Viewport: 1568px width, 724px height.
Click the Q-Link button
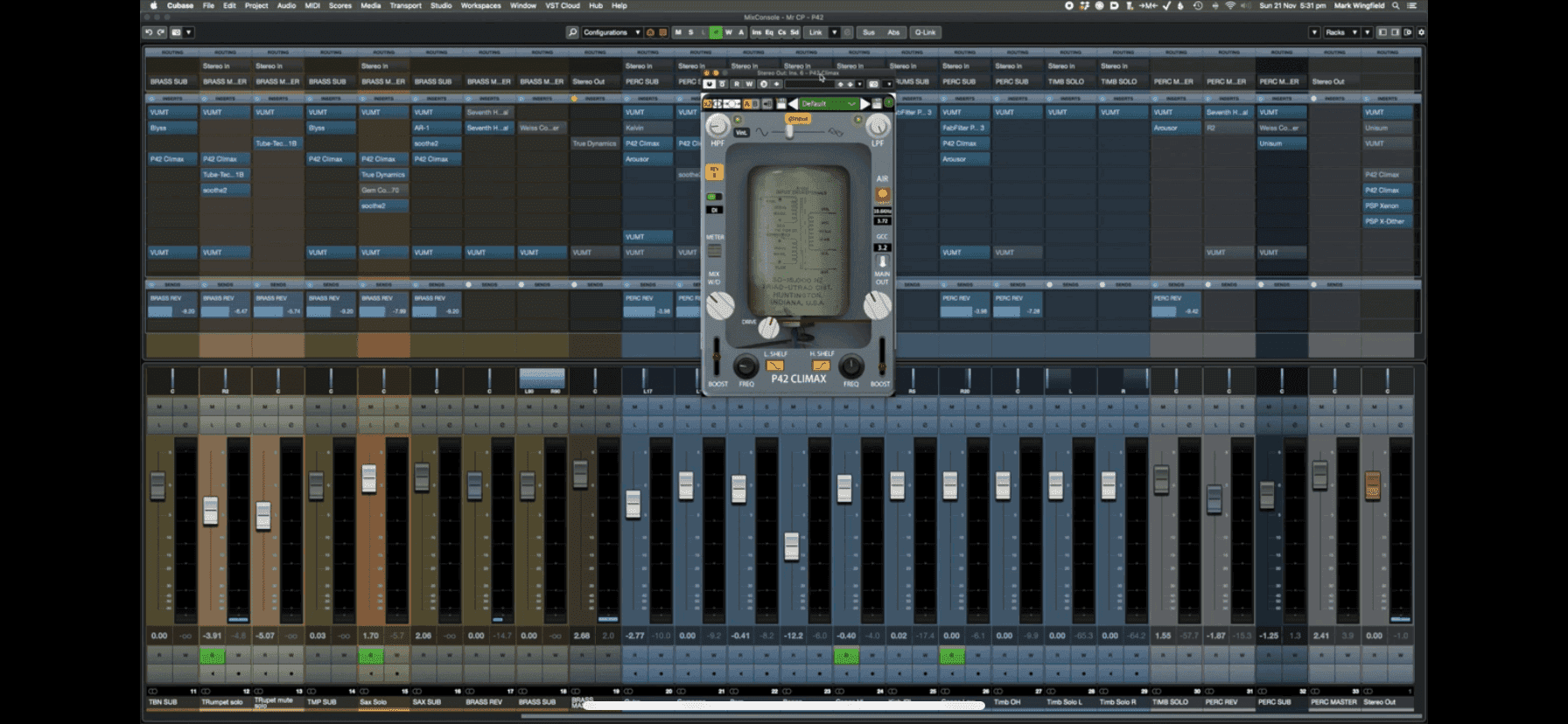pos(925,32)
